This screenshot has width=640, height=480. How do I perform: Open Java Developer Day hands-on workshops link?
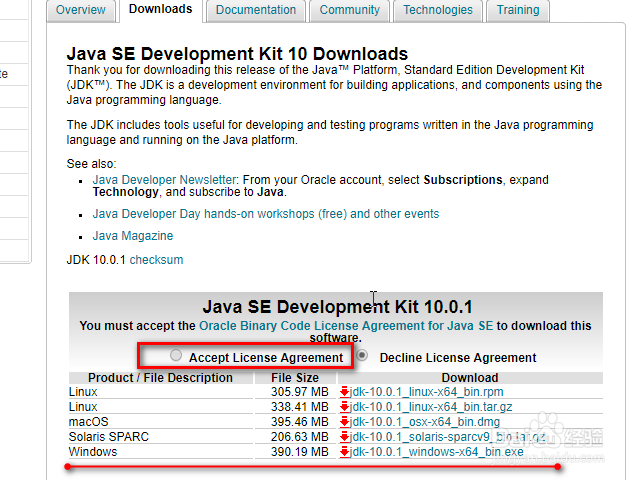pyautogui.click(x=266, y=214)
